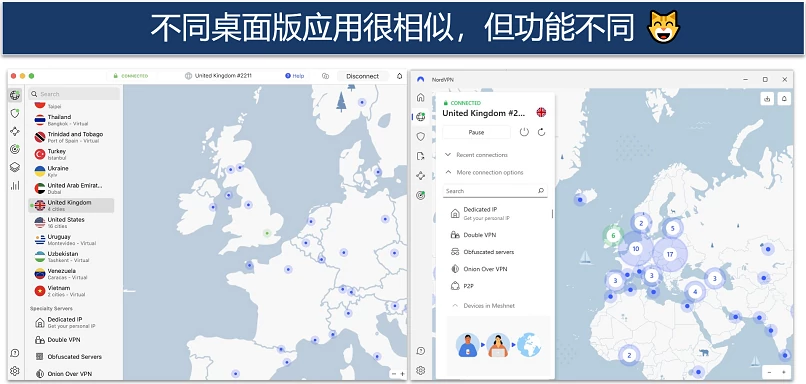Image resolution: width=806 pixels, height=384 pixels.
Task: Click the power disconnect icon beside Pause
Action: 524,132
